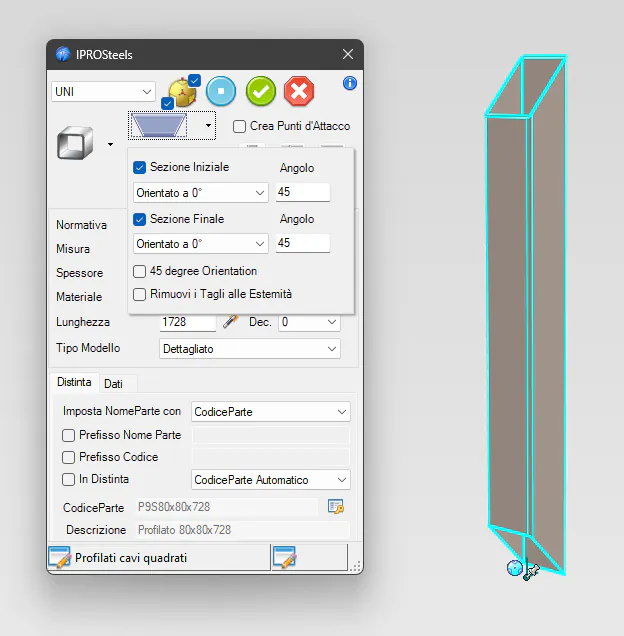Uncheck Sezione Iniziale checkbox
624x636 pixels.
pos(140,167)
